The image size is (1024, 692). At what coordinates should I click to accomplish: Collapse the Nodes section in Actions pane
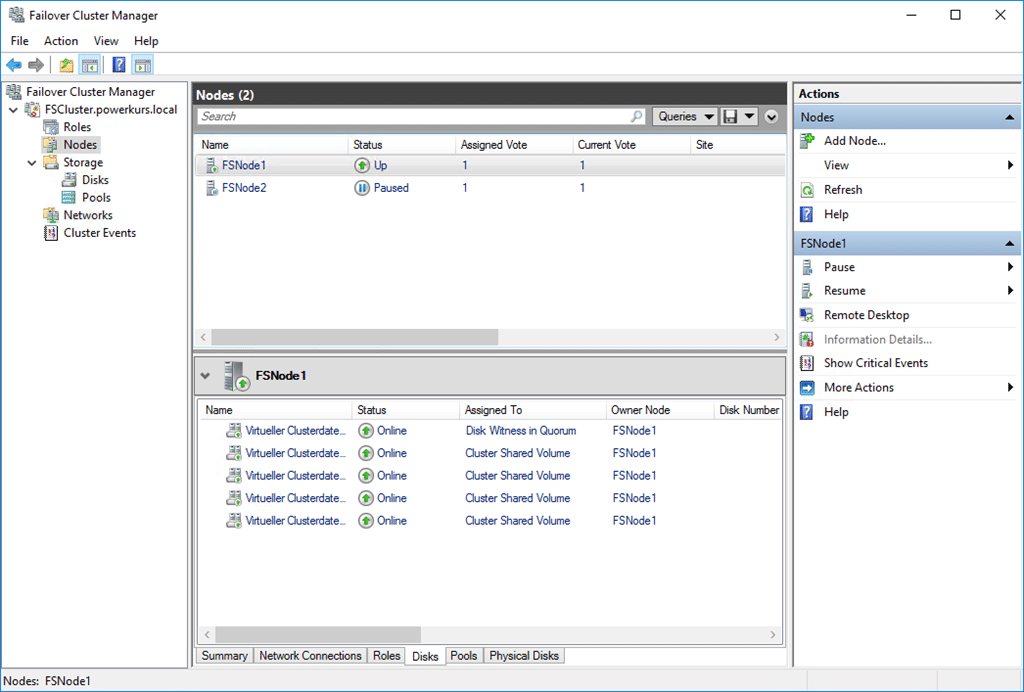coord(1010,118)
